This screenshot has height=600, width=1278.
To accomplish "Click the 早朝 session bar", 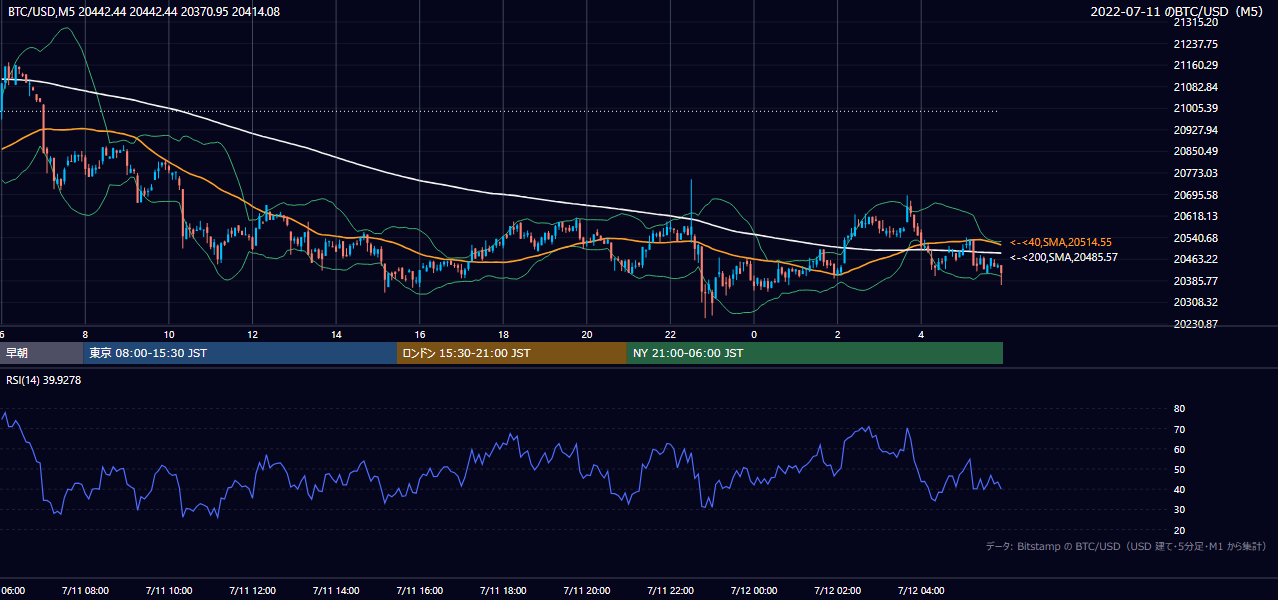I will (42, 353).
